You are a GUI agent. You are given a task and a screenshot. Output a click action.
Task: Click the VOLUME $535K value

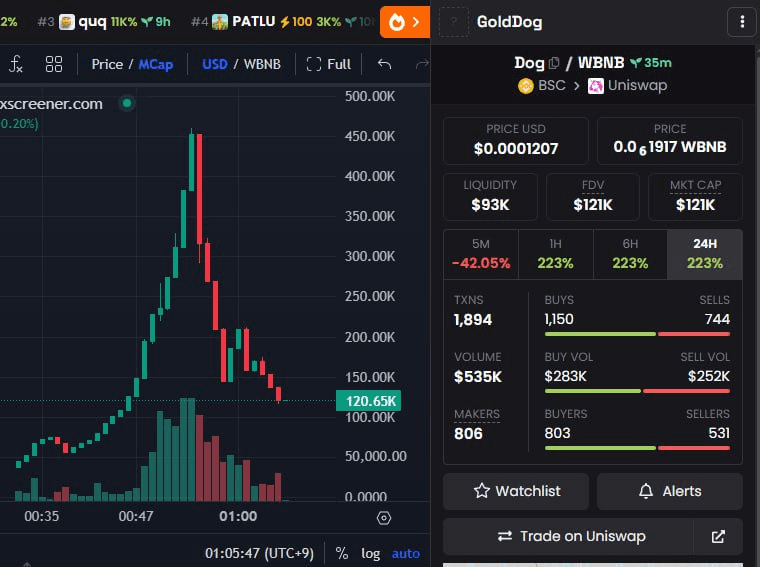[x=478, y=377]
